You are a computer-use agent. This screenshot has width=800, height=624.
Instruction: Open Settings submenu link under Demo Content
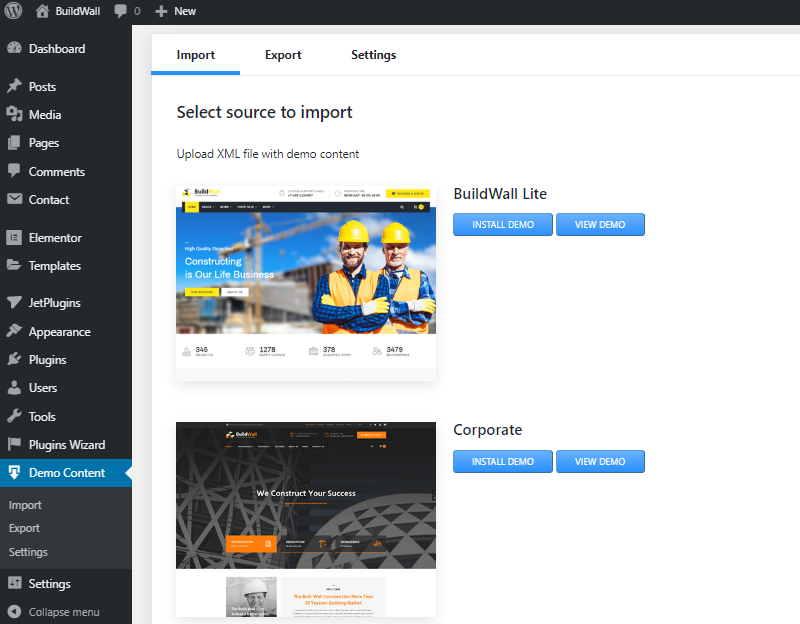tap(28, 552)
